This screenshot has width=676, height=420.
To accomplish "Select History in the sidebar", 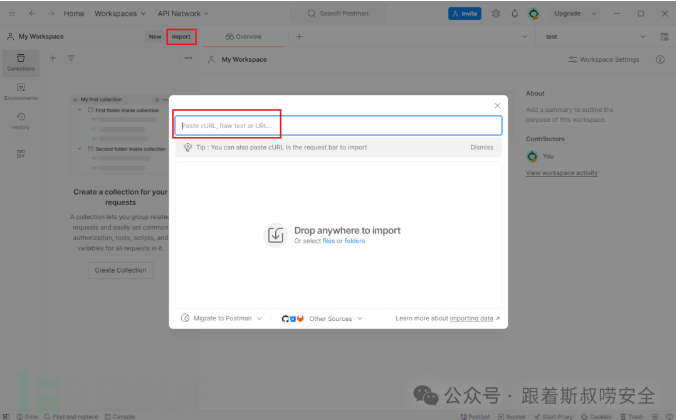I will coord(21,121).
